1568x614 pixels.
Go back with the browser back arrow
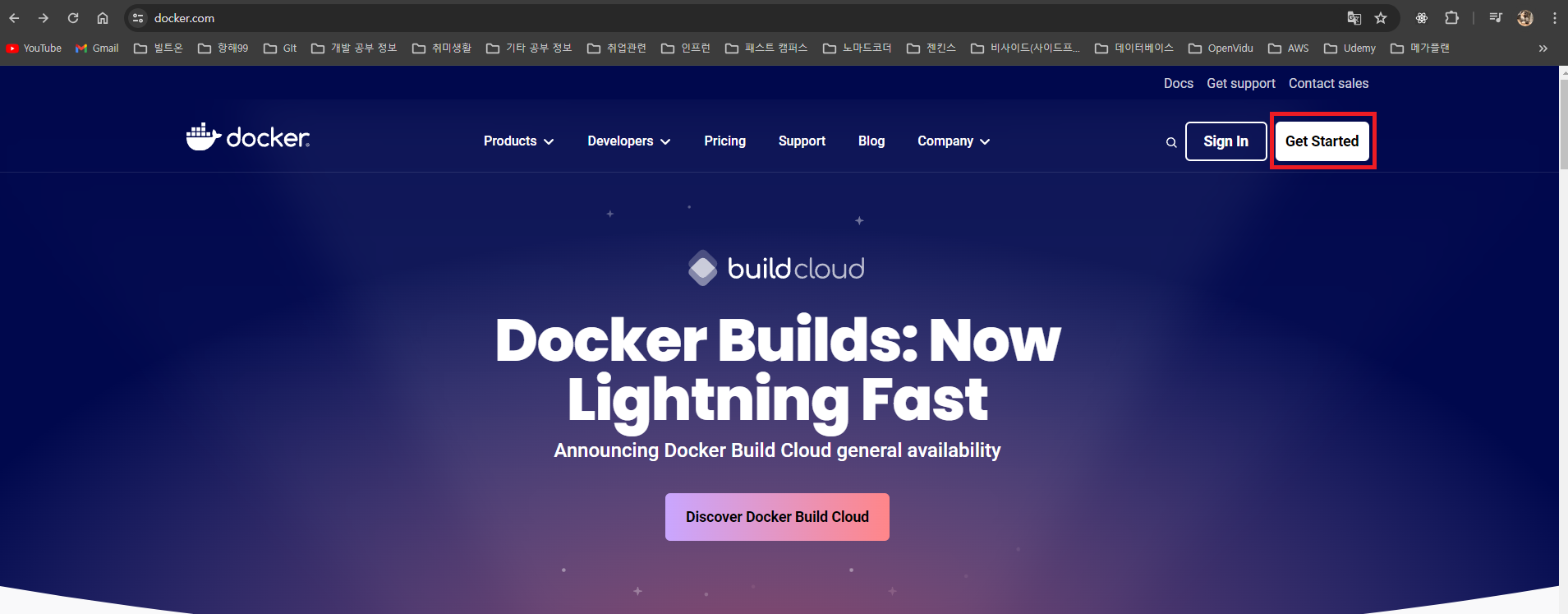[14, 18]
